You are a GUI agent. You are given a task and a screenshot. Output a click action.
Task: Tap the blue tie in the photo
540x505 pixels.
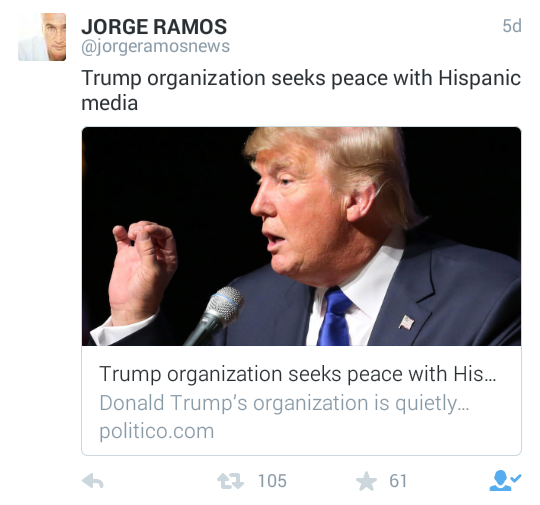[x=334, y=316]
